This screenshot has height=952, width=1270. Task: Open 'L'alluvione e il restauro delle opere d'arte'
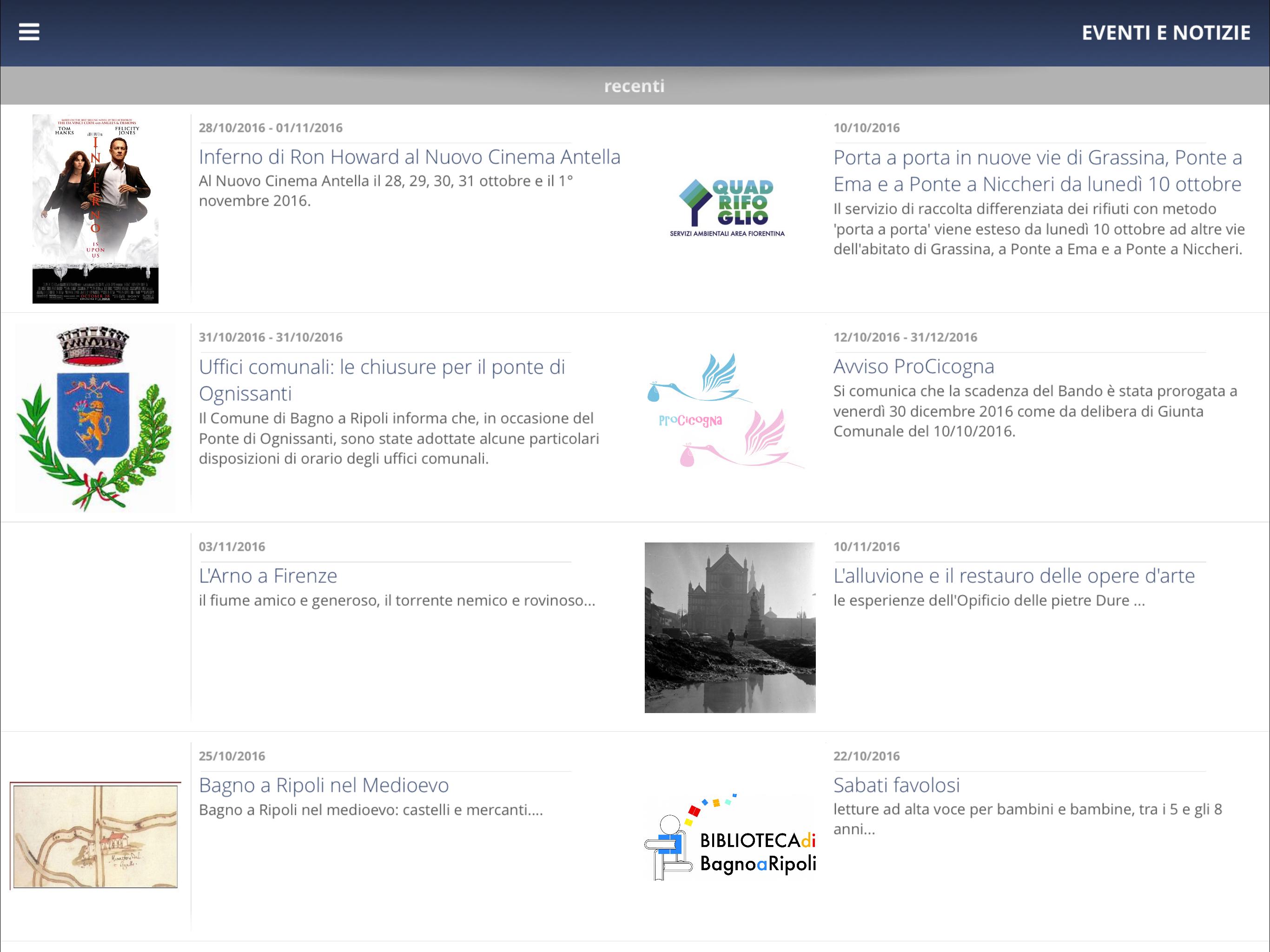(x=1014, y=575)
